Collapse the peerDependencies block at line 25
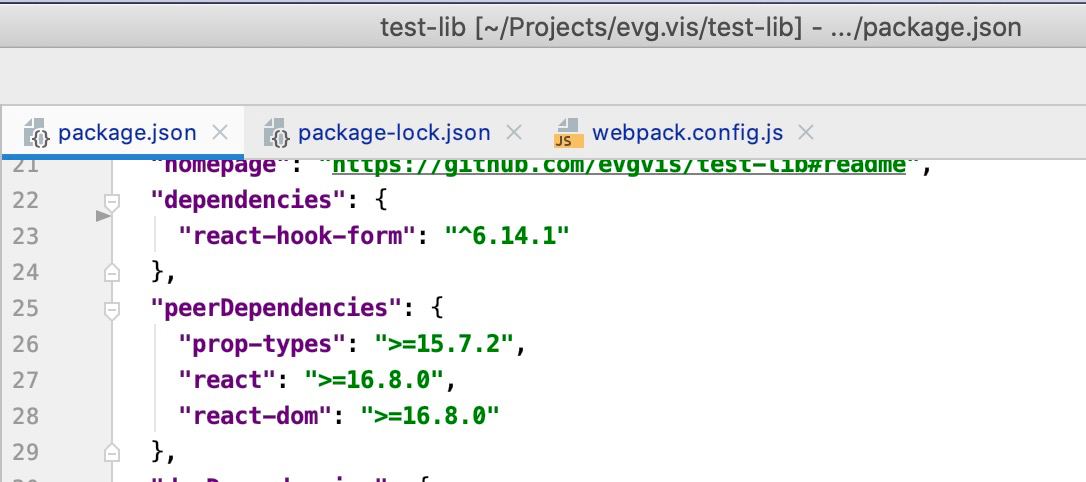Screen dimensions: 1086x482 pyautogui.click(x=112, y=309)
